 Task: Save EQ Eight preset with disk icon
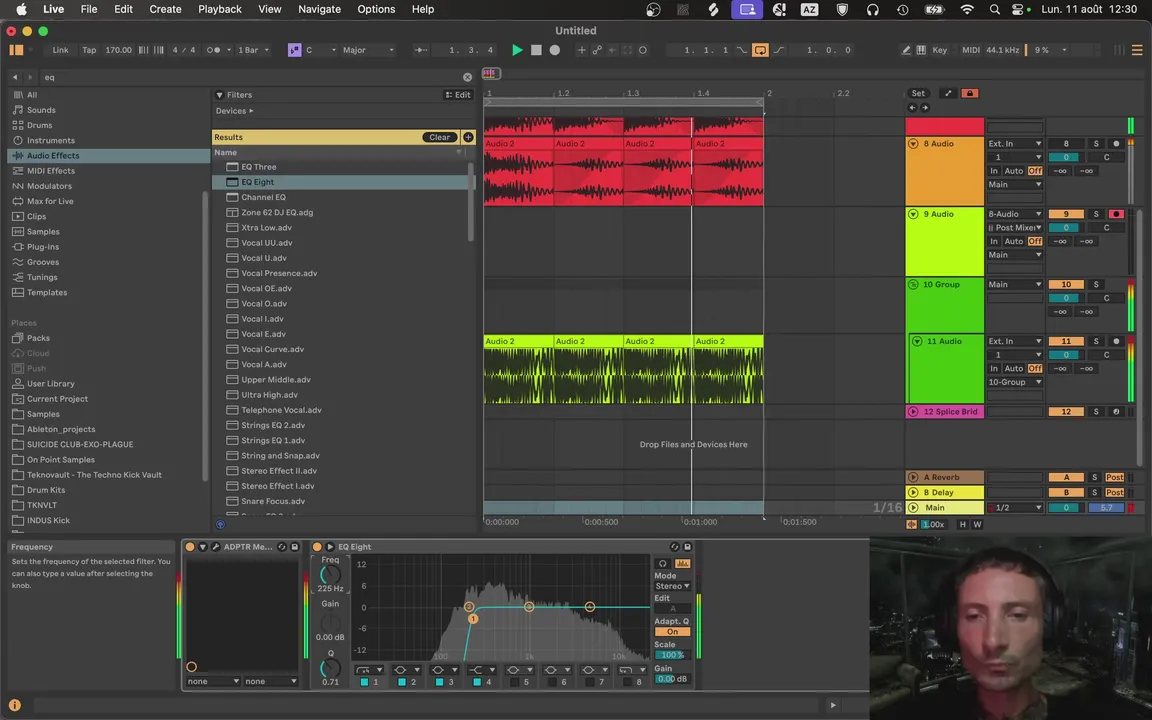688,547
